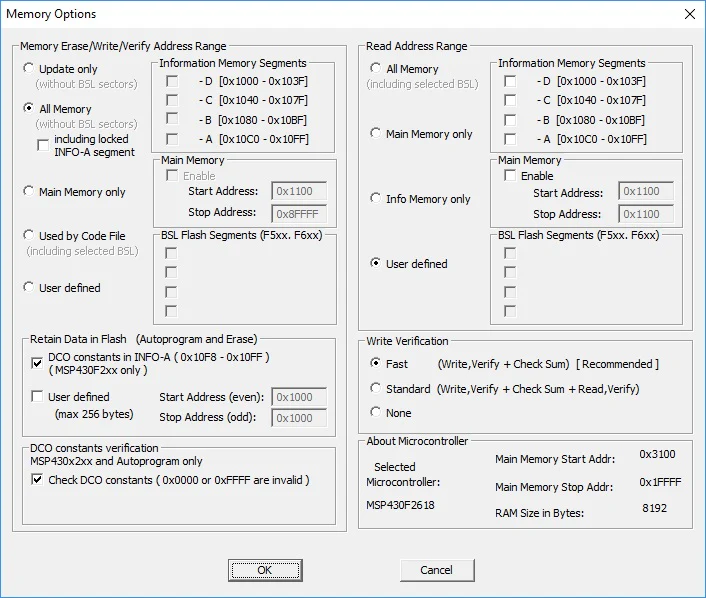Choose Main Memory only in Read Range
Screen dimensions: 706x598
click(x=376, y=134)
